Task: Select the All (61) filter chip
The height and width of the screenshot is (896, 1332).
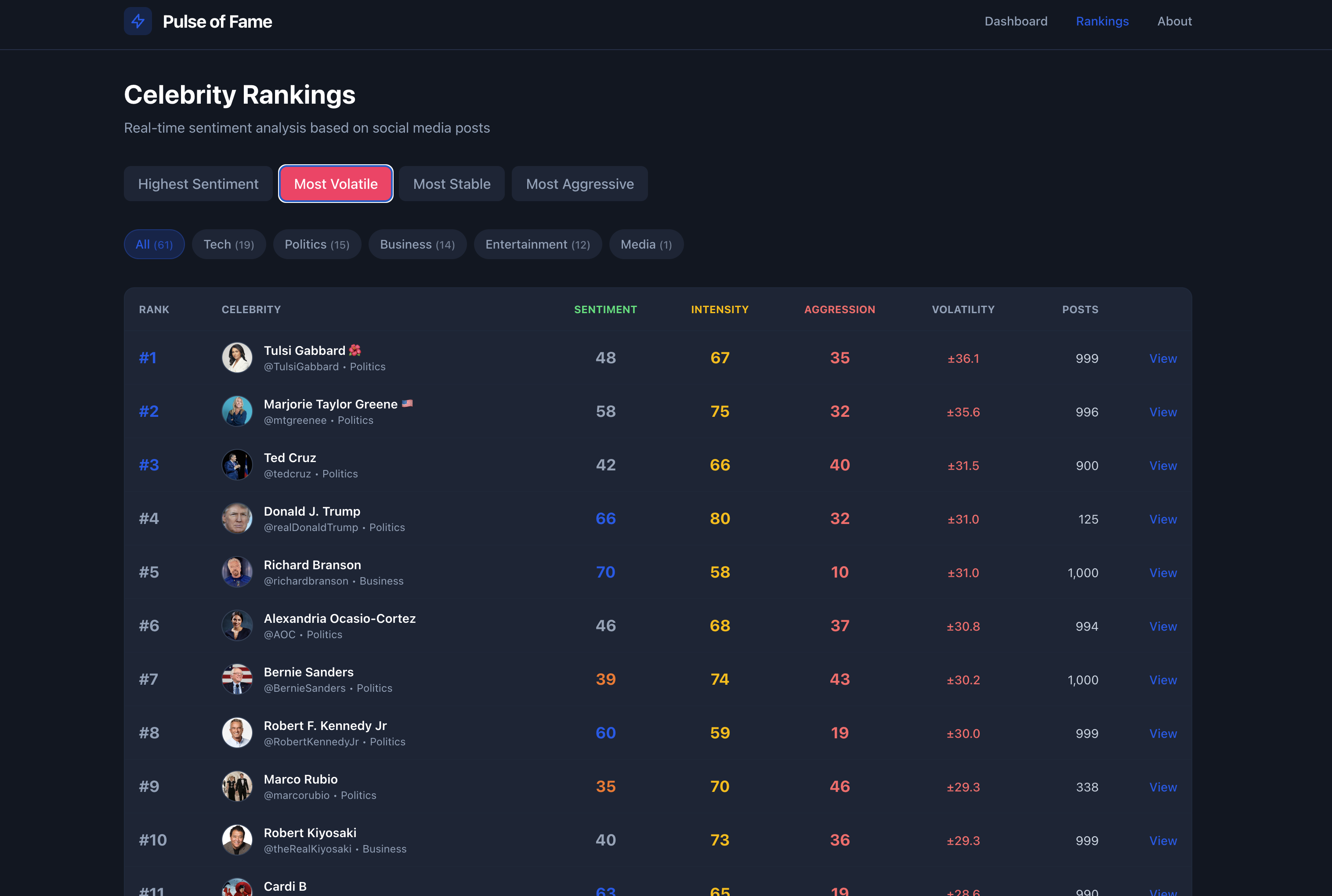Action: tap(154, 244)
